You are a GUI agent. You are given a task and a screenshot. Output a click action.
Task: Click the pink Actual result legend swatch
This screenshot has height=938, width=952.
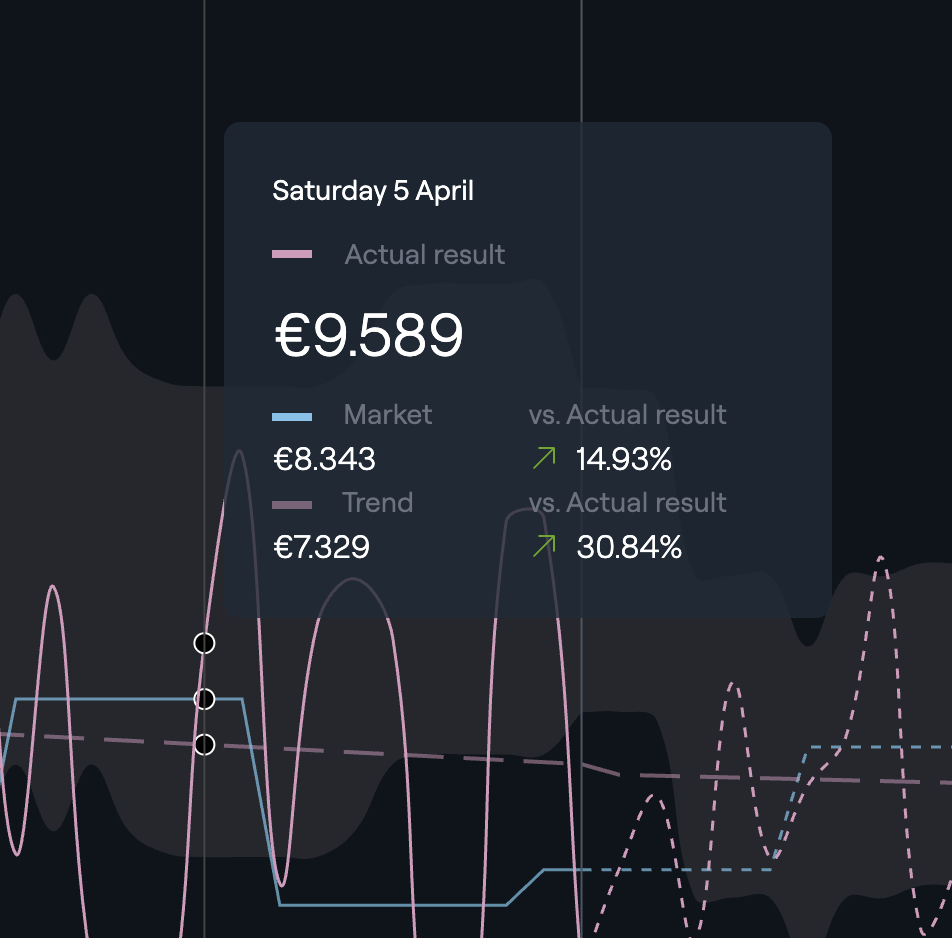click(292, 254)
